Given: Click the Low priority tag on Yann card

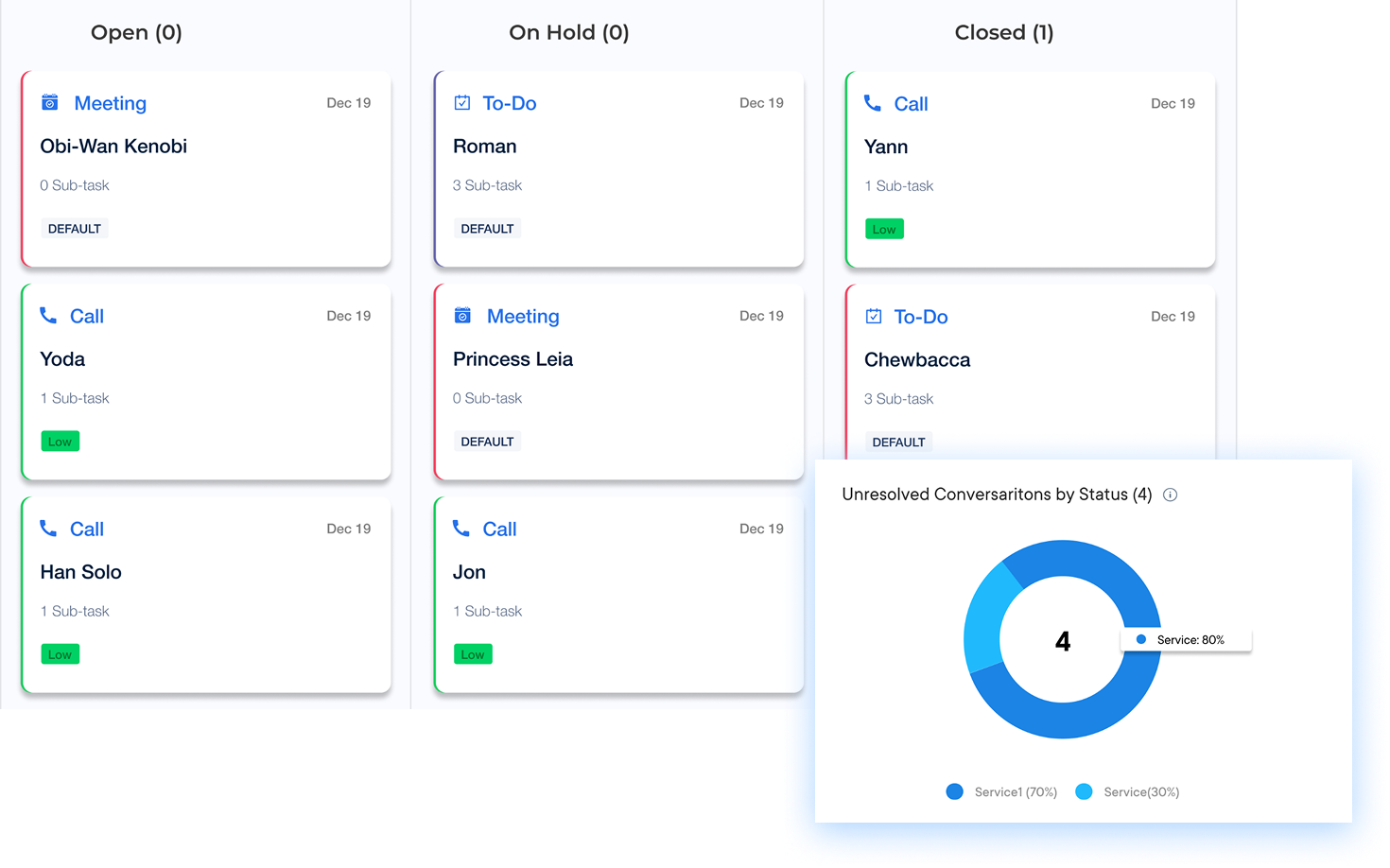Looking at the screenshot, I should pyautogui.click(x=884, y=229).
